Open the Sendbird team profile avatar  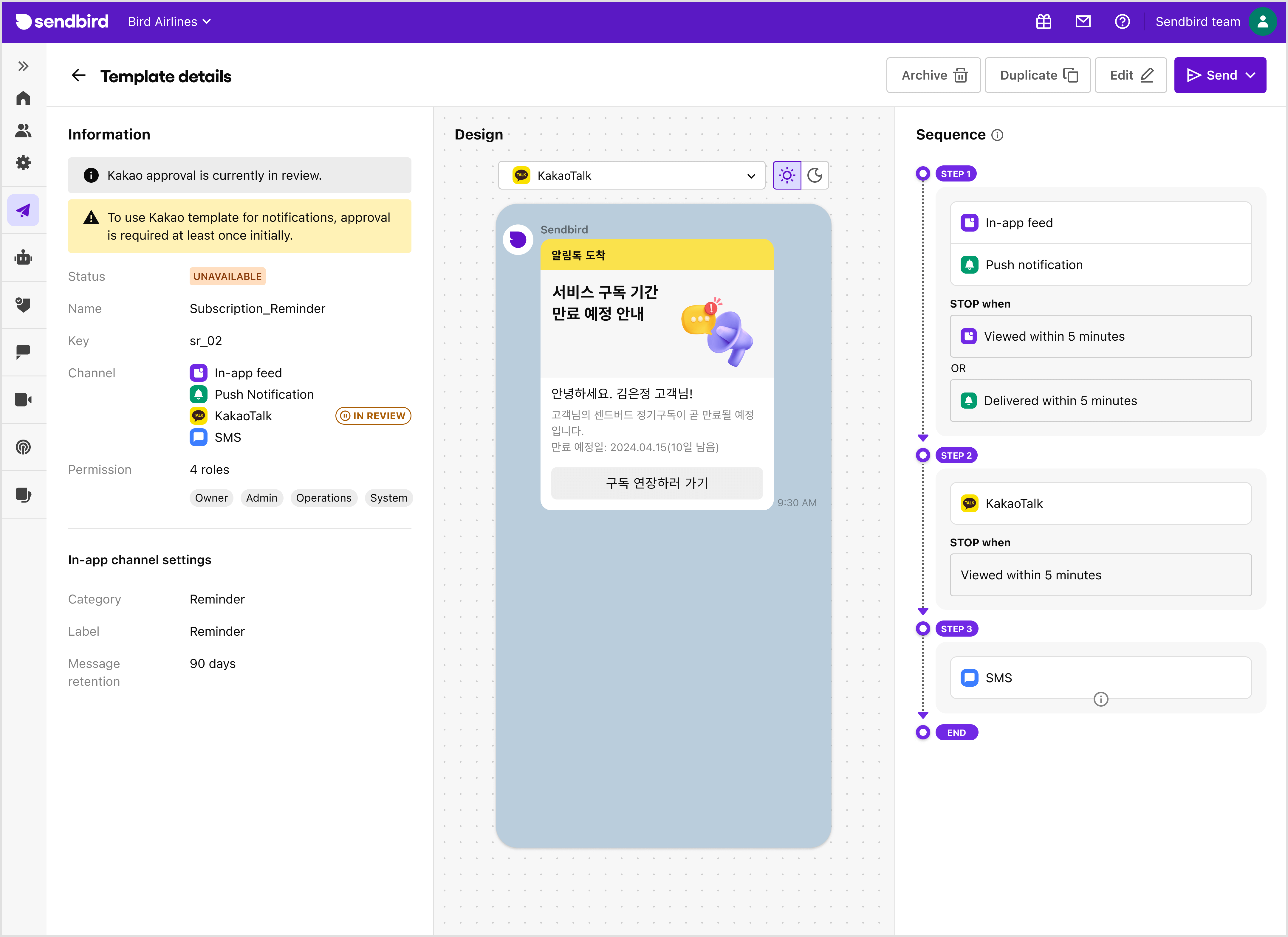(x=1263, y=21)
